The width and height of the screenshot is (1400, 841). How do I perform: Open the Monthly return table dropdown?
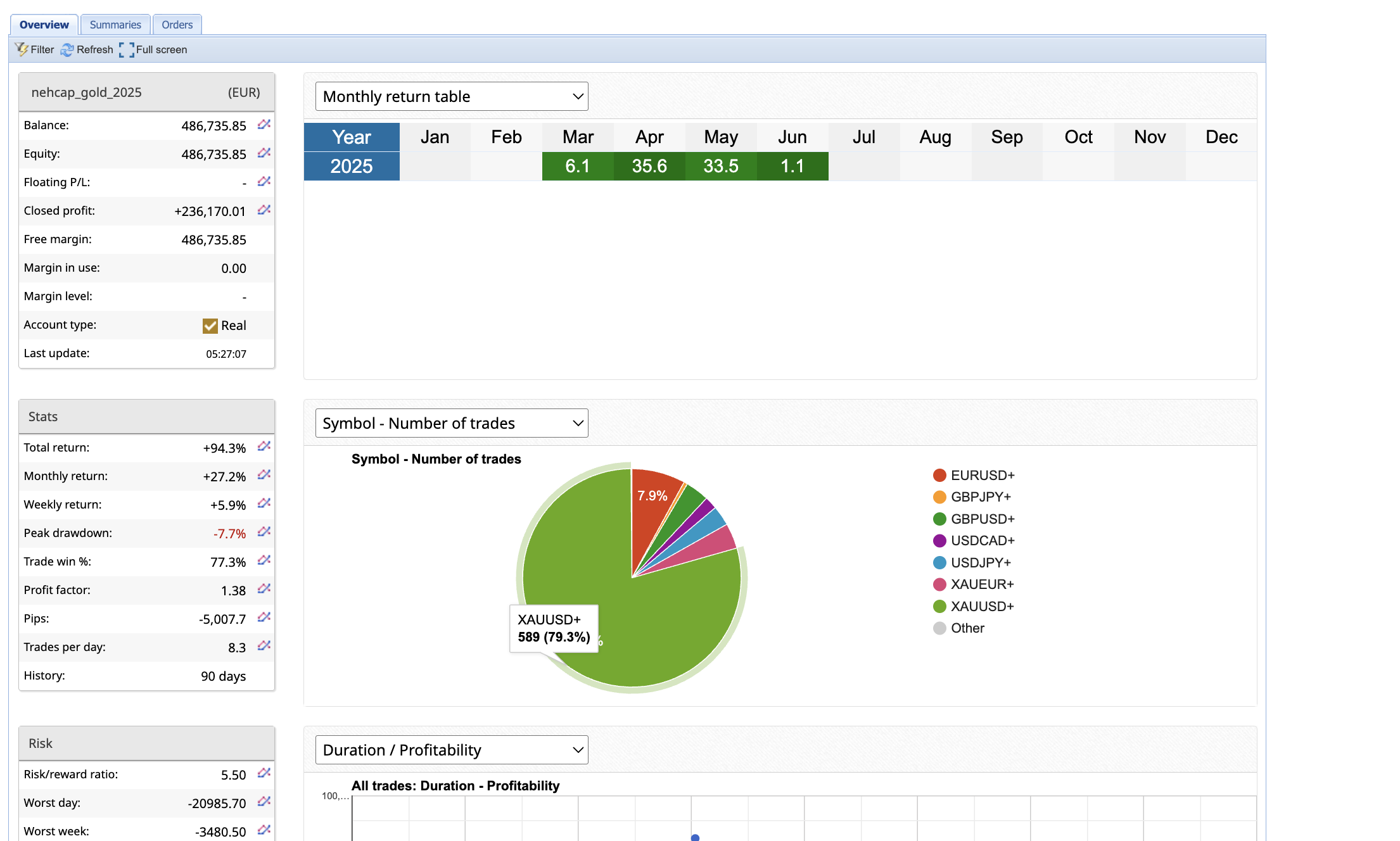452,96
